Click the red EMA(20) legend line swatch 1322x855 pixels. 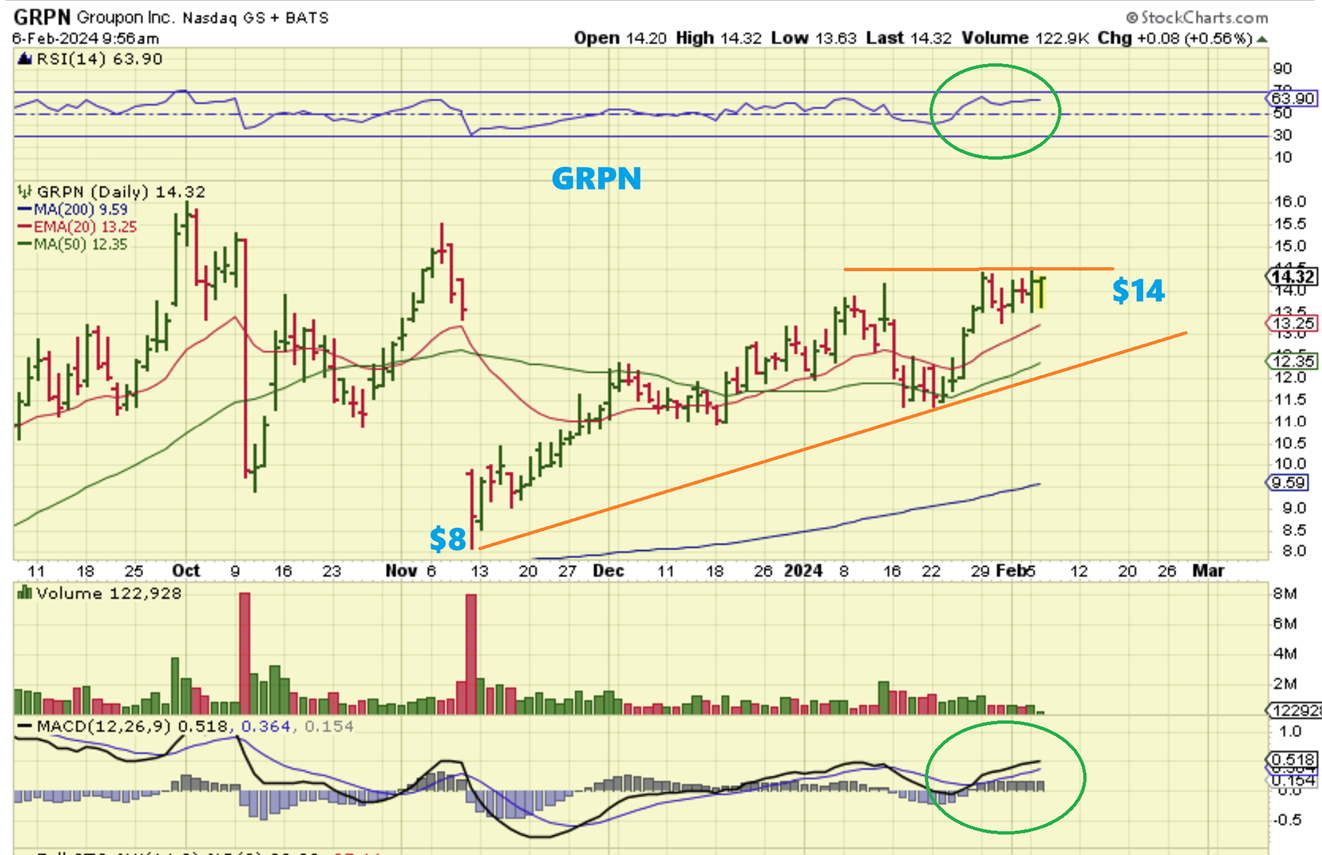pos(25,226)
